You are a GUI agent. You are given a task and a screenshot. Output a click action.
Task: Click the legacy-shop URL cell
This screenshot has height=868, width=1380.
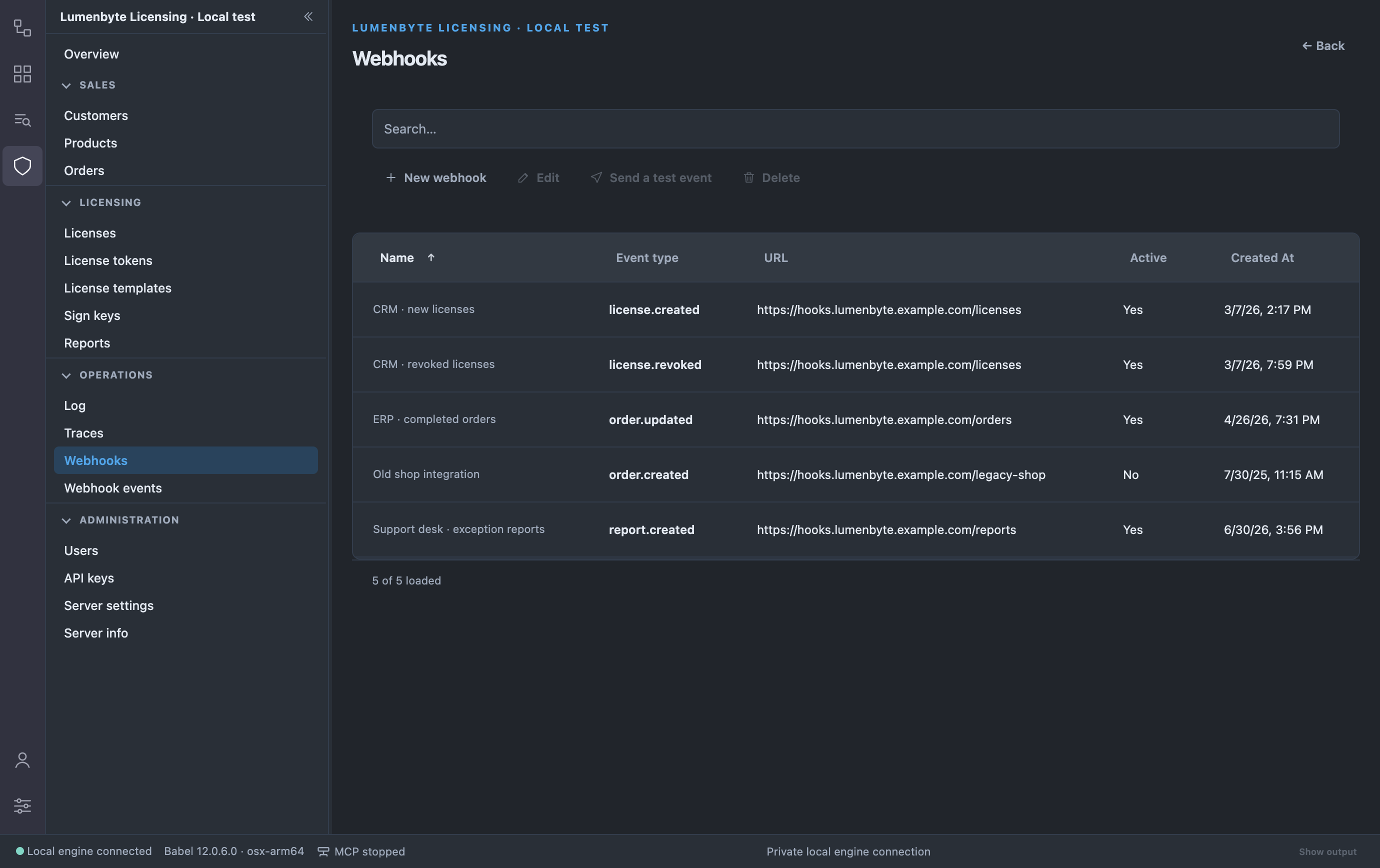901,474
